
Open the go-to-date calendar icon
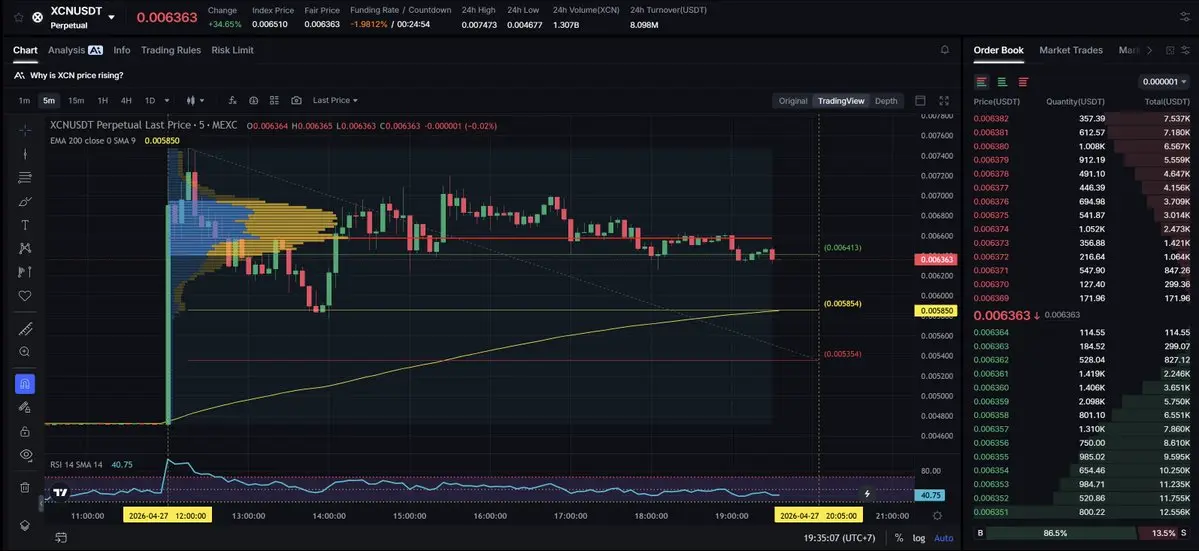pyautogui.click(x=60, y=538)
